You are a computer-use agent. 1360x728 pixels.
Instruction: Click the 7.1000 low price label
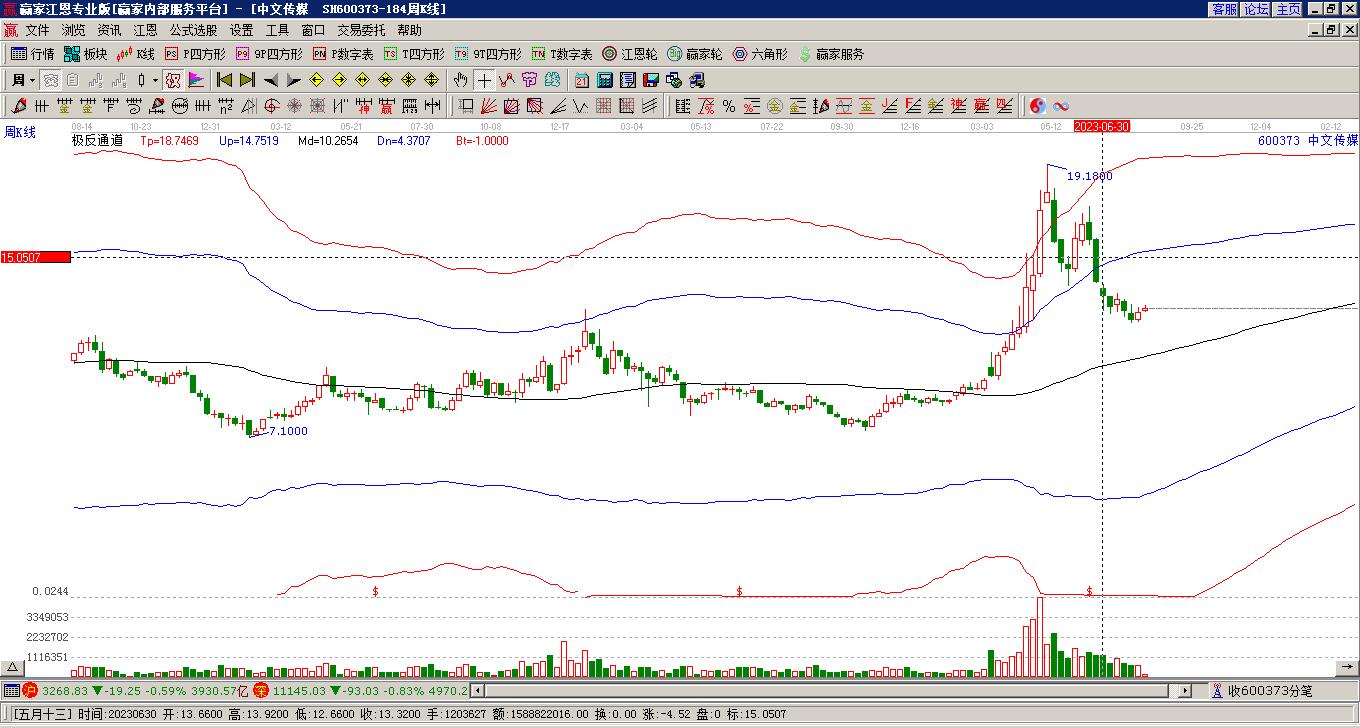[x=288, y=431]
